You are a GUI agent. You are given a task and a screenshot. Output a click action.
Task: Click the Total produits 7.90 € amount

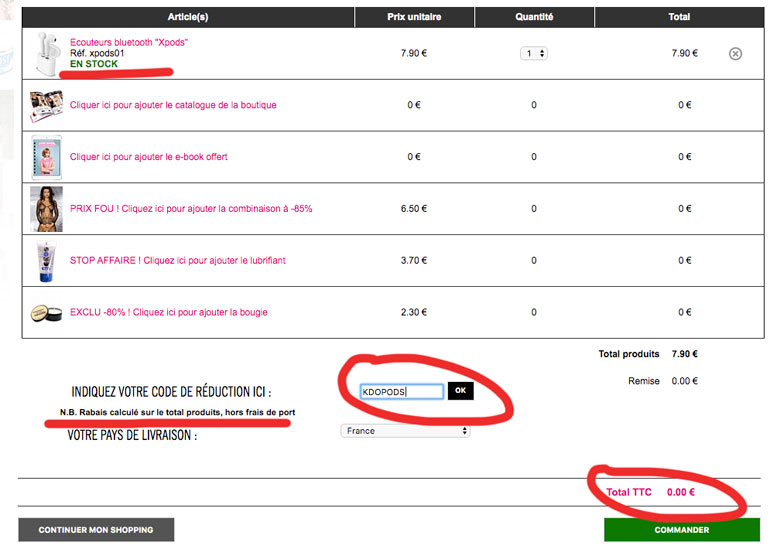point(685,354)
